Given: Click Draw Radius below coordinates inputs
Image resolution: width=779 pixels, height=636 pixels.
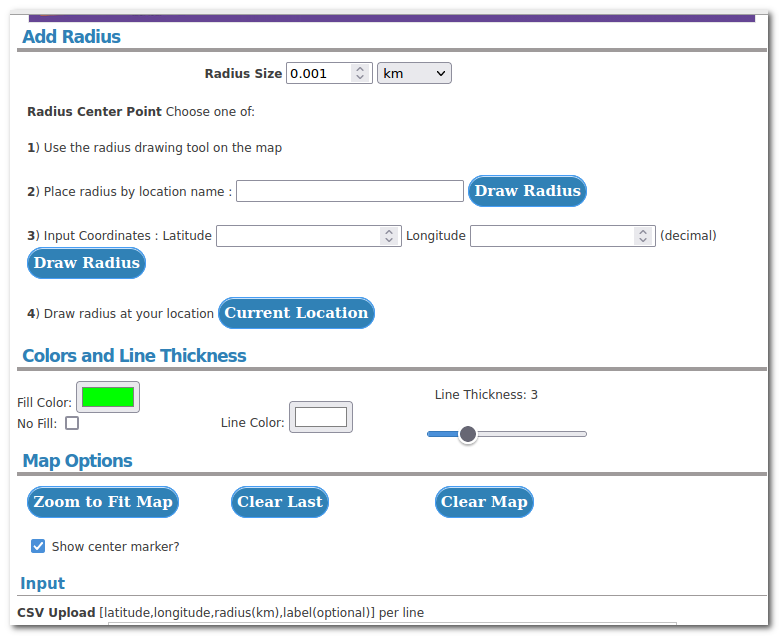Looking at the screenshot, I should [86, 263].
